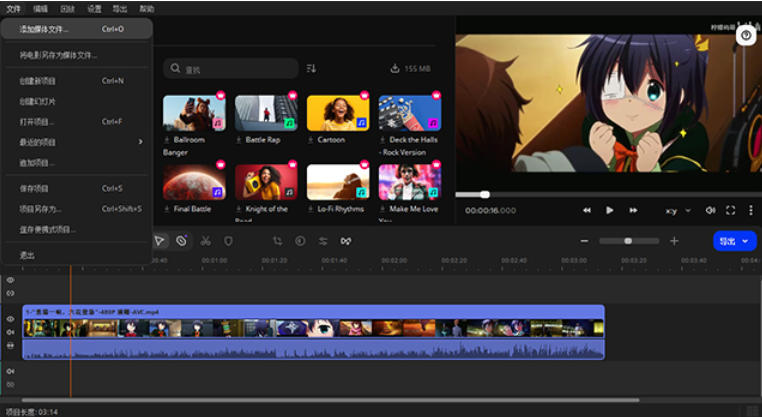Click the fullscreen preview icon
This screenshot has width=762, height=417.
pos(730,210)
